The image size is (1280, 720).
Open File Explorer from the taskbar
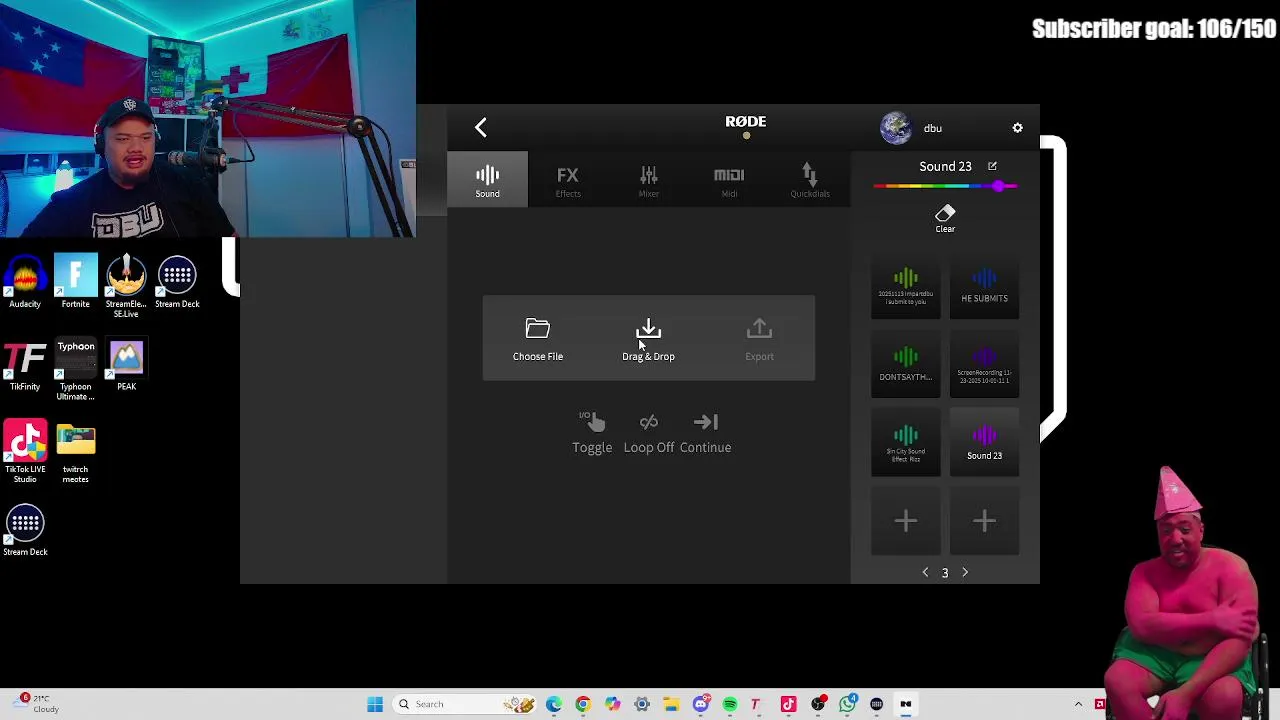tap(671, 704)
